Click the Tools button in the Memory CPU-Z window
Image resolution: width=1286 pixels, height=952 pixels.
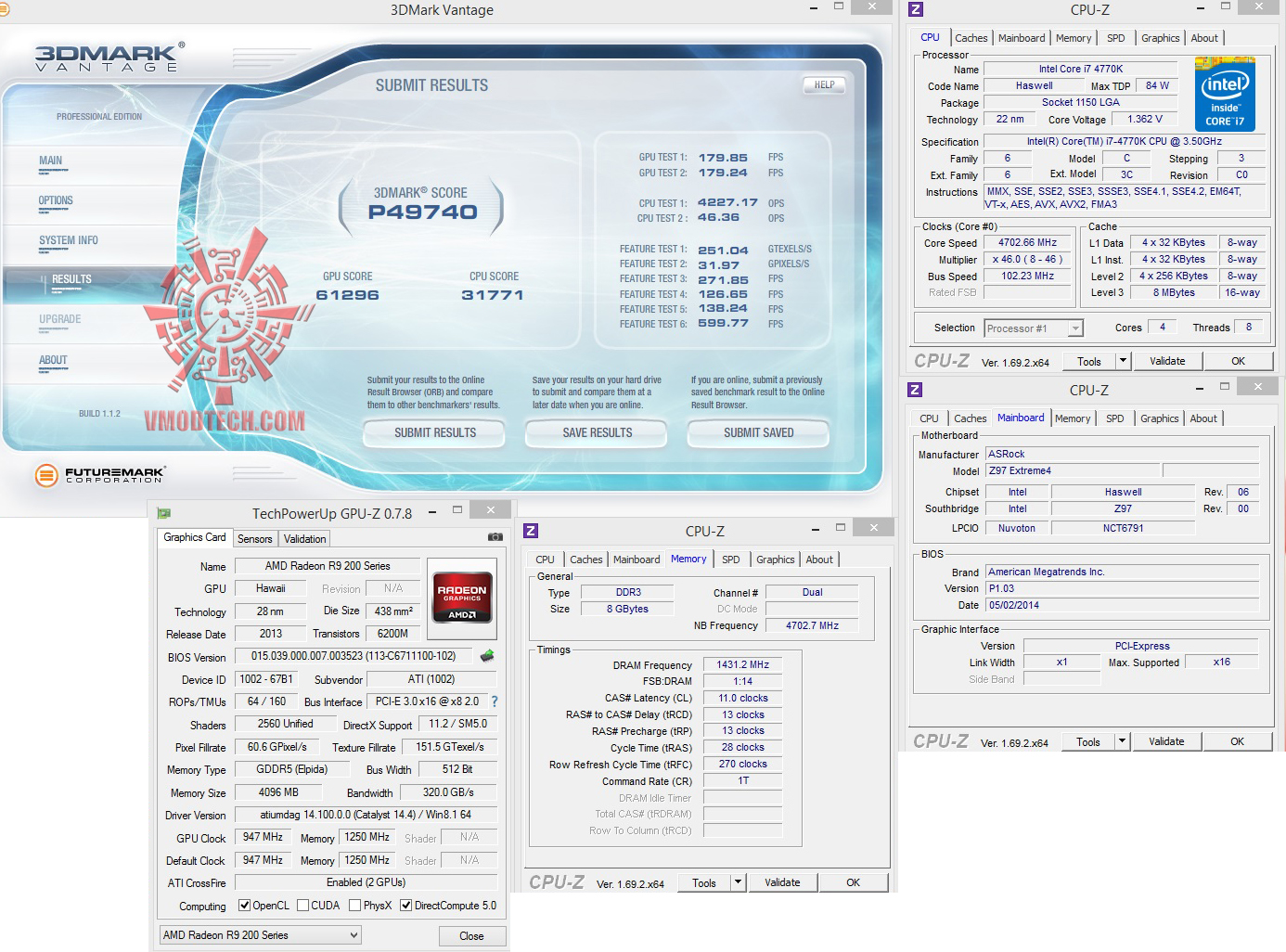coord(704,882)
